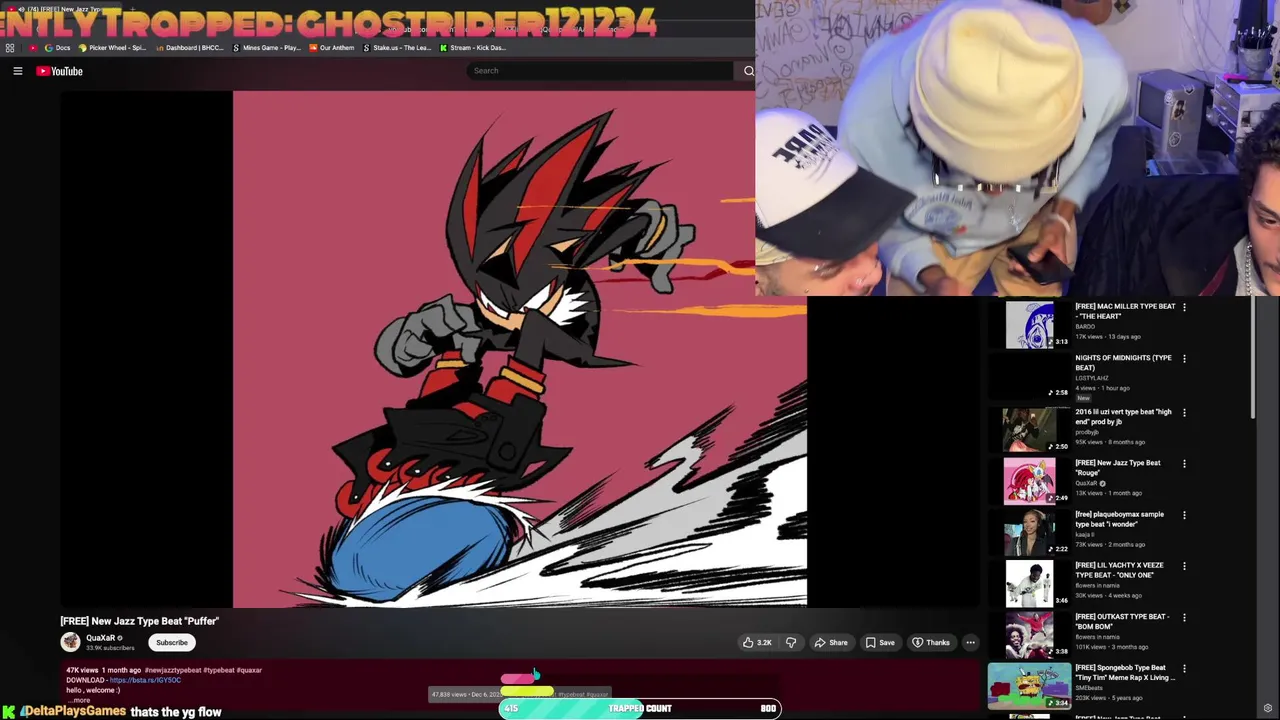Open the Our Anthem bookmark
The width and height of the screenshot is (1280, 720).
tap(331, 48)
